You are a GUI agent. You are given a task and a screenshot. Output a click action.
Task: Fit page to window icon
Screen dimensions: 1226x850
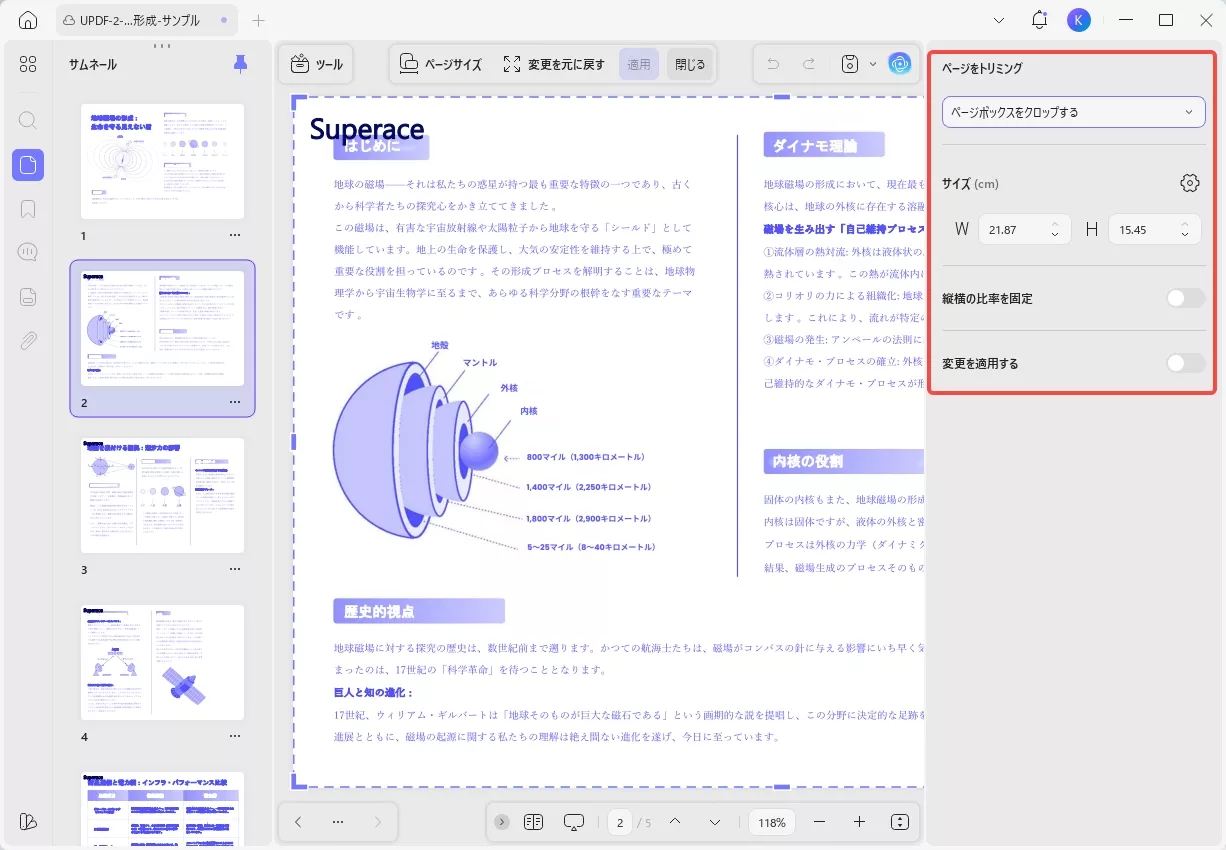coord(900,822)
